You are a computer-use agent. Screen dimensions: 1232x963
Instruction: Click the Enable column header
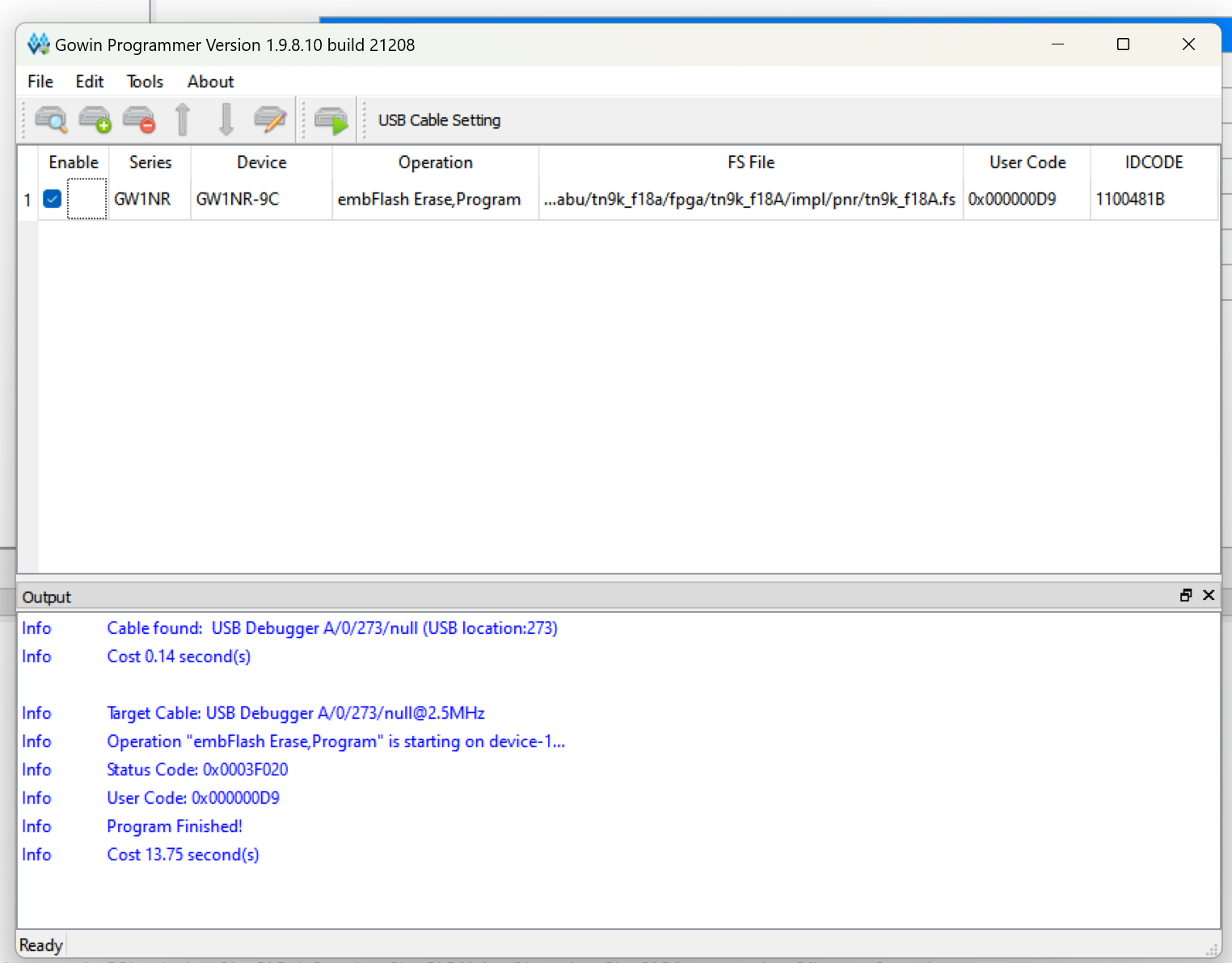click(74, 163)
